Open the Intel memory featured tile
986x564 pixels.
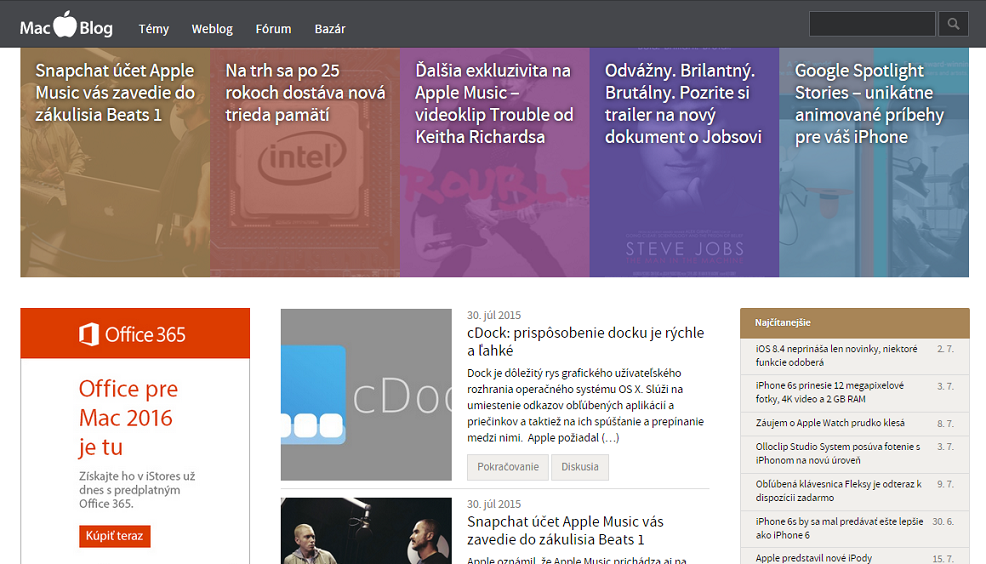(304, 162)
